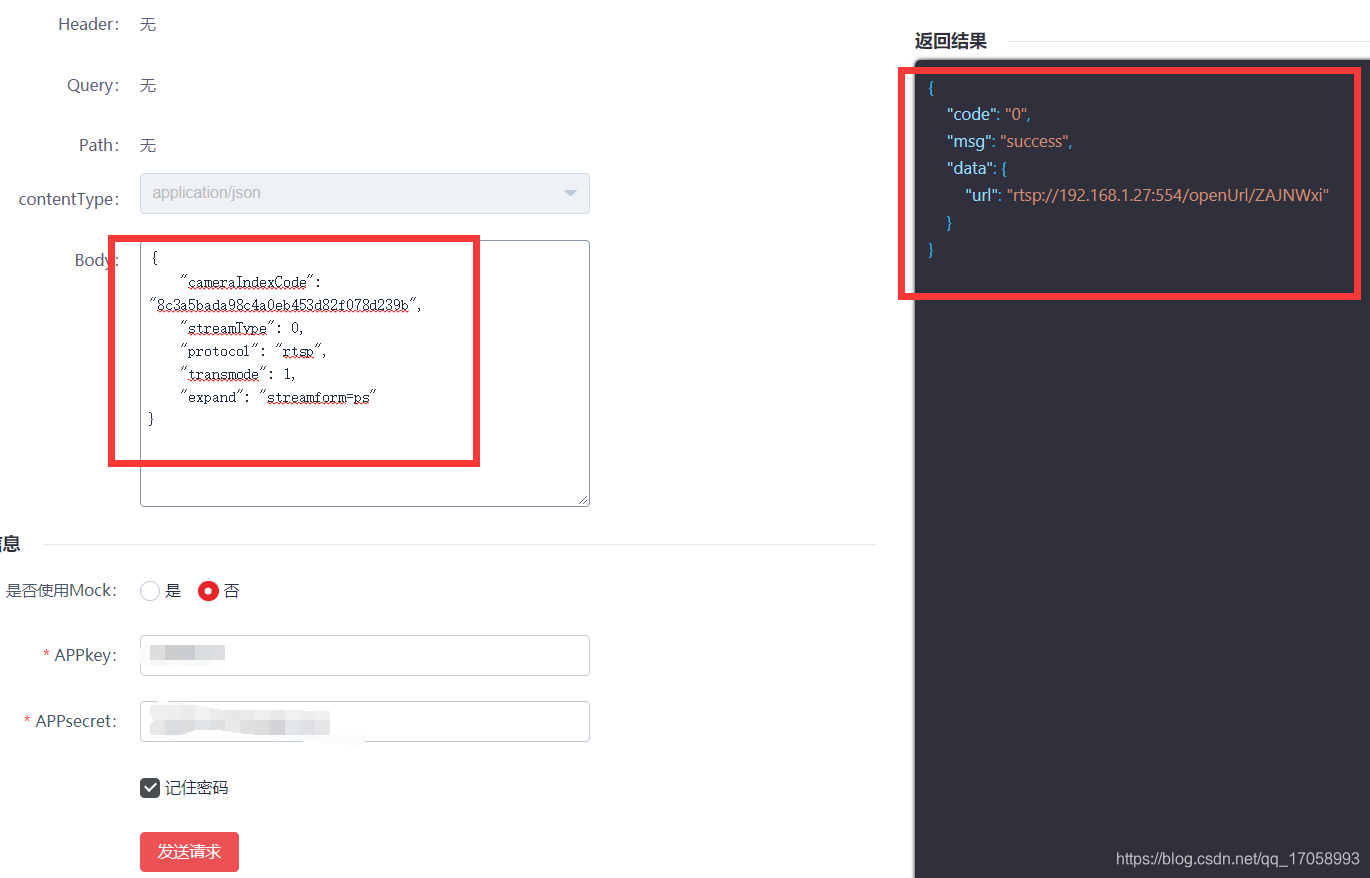Click the Header label
This screenshot has height=878, width=1370.
point(89,24)
